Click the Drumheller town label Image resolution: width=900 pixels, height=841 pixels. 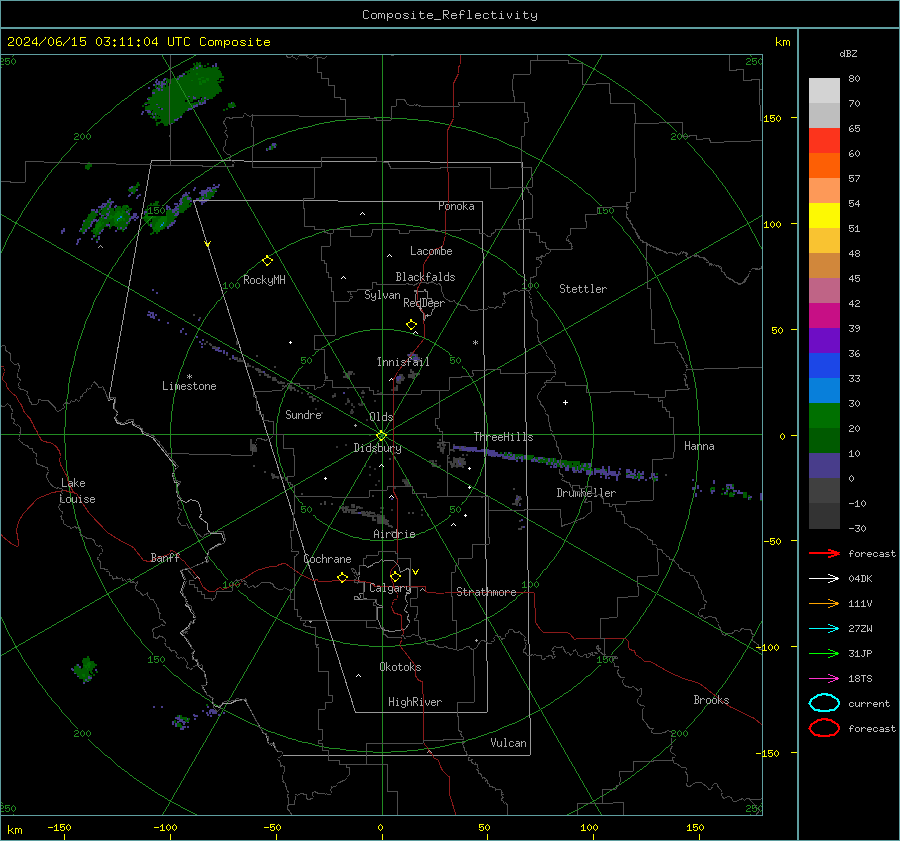click(586, 493)
